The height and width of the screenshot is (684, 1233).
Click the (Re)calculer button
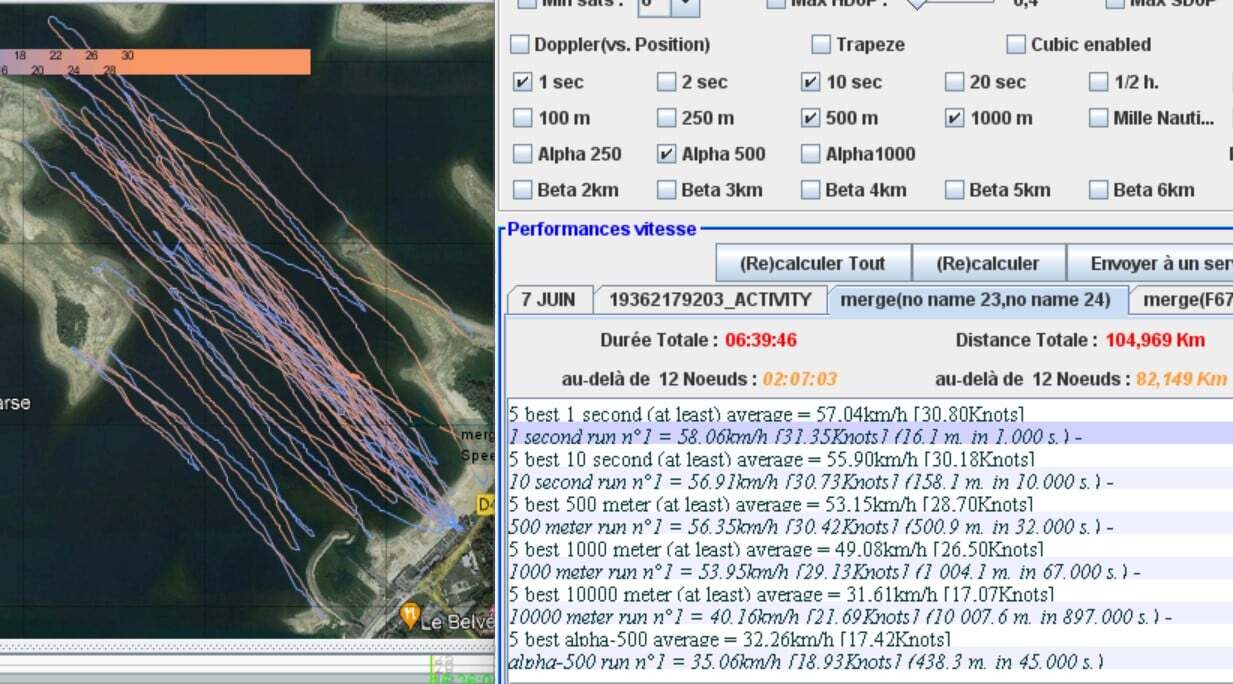(x=988, y=264)
